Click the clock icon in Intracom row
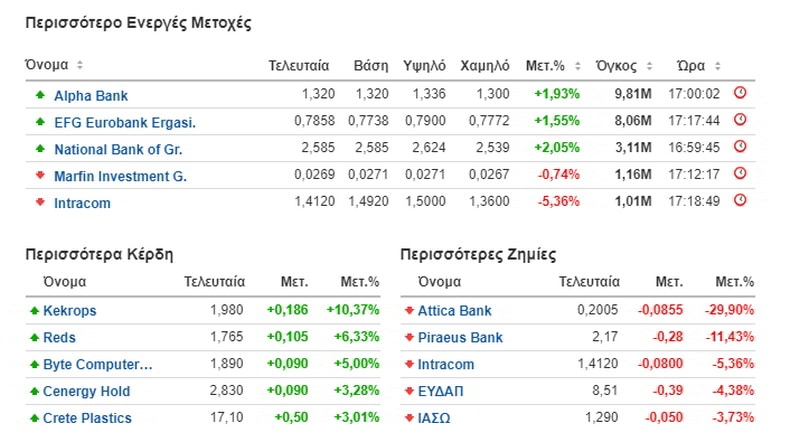 pyautogui.click(x=740, y=200)
